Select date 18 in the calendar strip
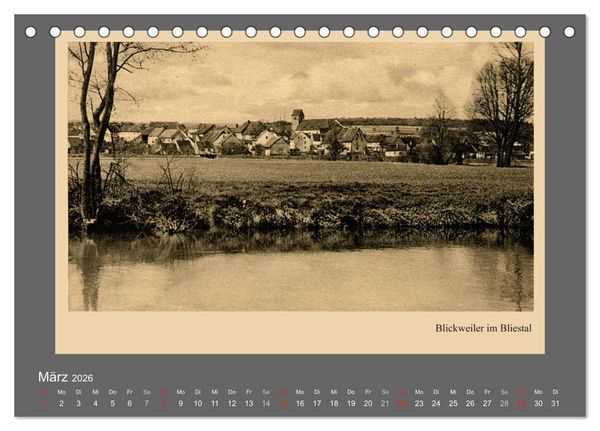Viewport: 600px width, 431px height. click(334, 403)
